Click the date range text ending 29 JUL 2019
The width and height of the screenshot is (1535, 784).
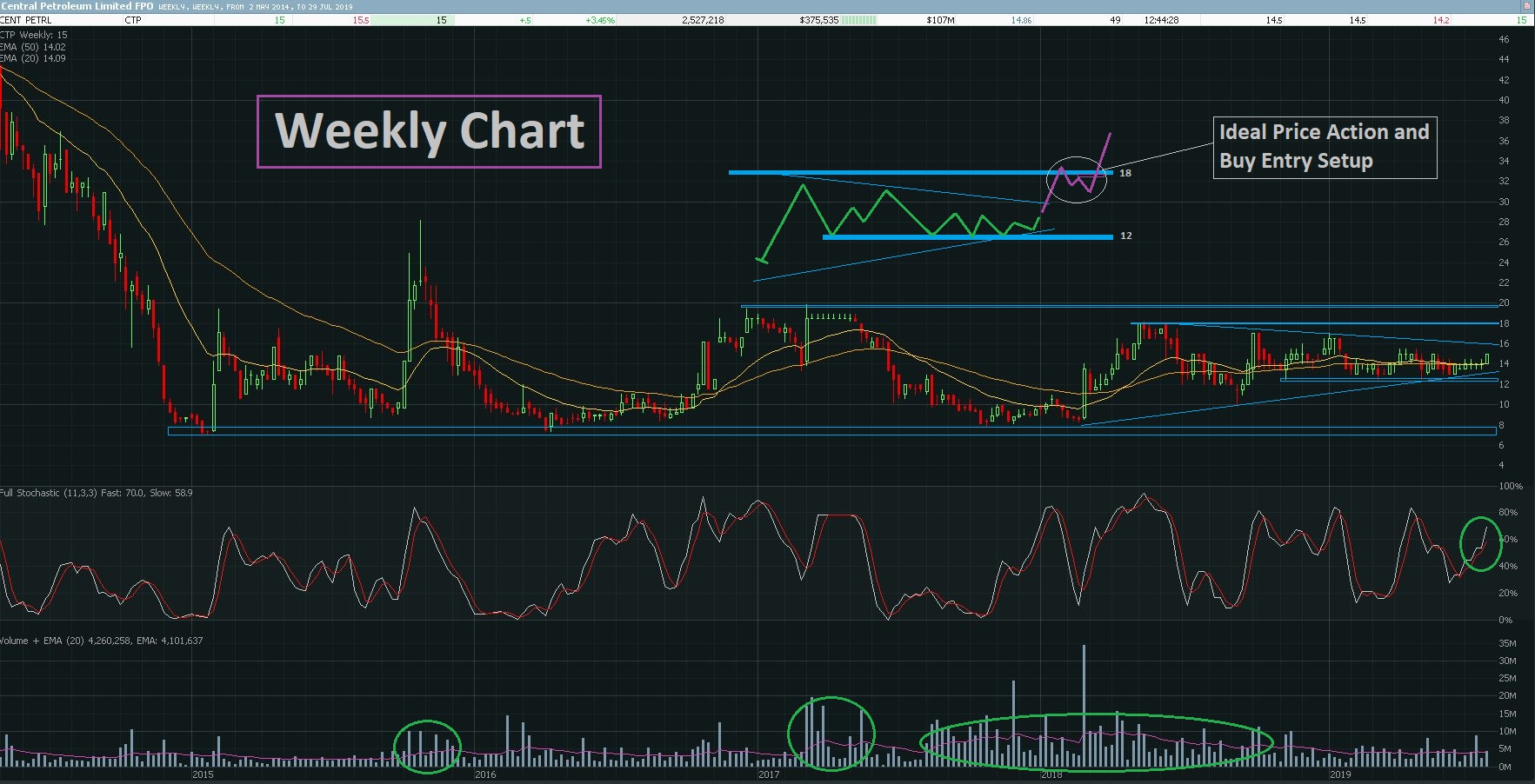pos(256,7)
